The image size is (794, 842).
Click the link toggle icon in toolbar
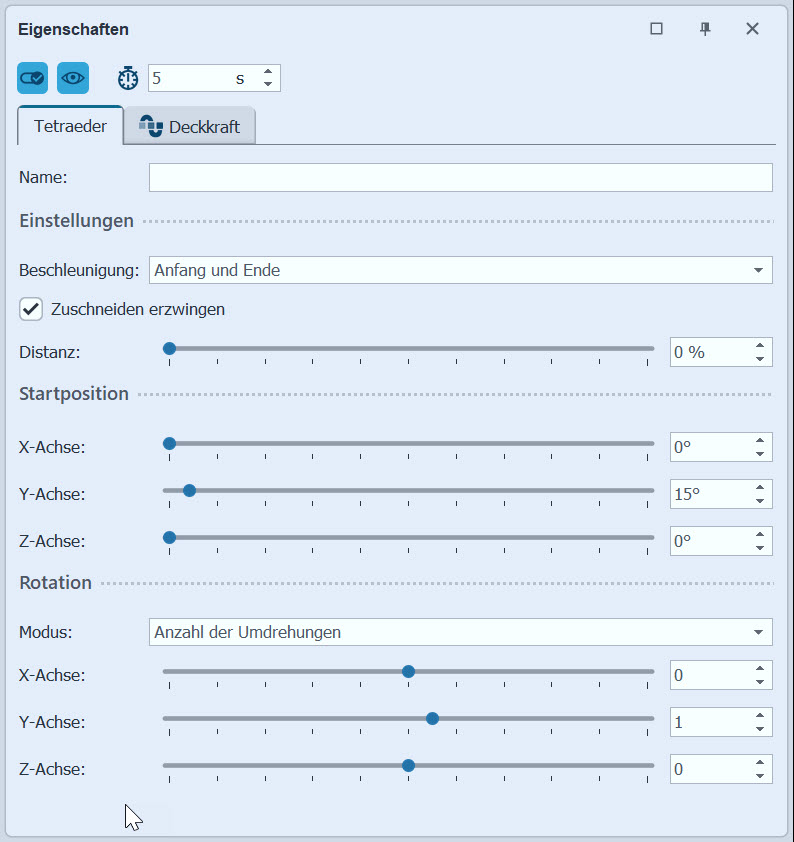[x=32, y=78]
